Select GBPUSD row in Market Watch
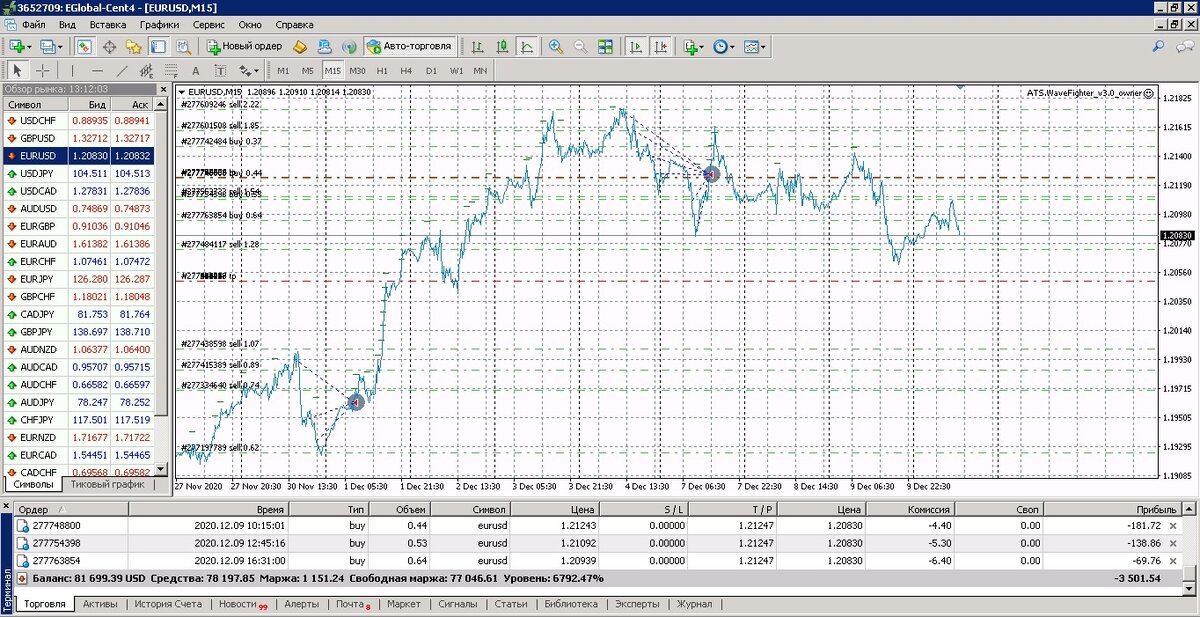 77,138
